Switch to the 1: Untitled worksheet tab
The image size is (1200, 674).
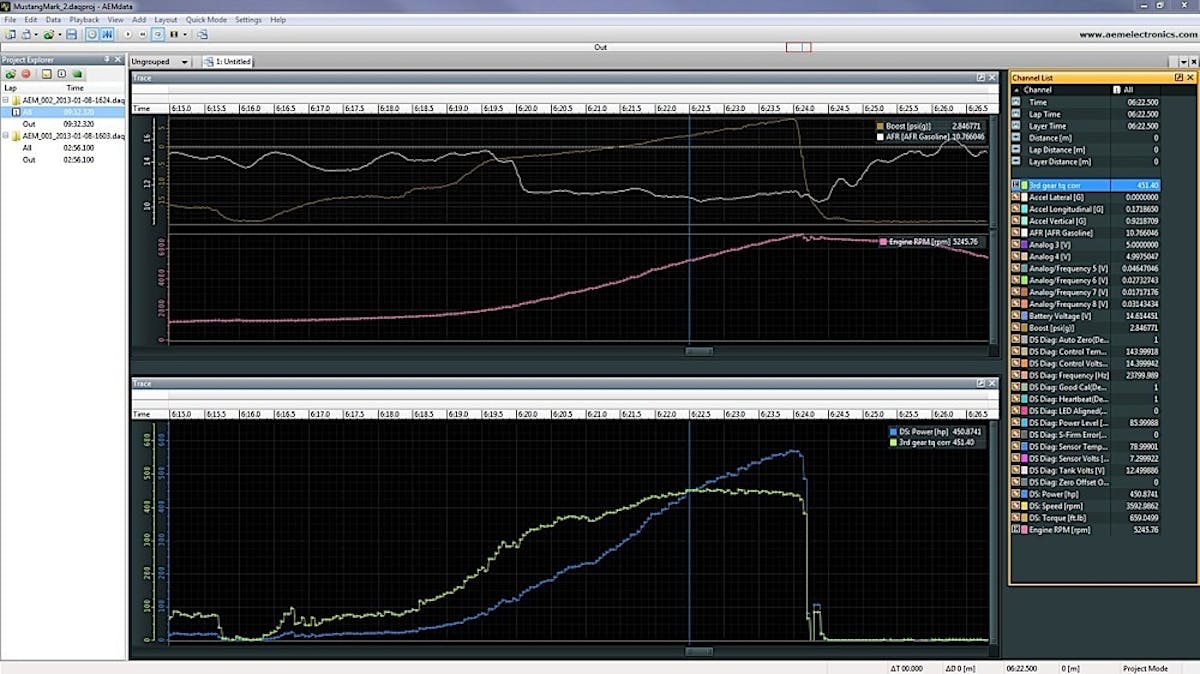click(x=228, y=62)
